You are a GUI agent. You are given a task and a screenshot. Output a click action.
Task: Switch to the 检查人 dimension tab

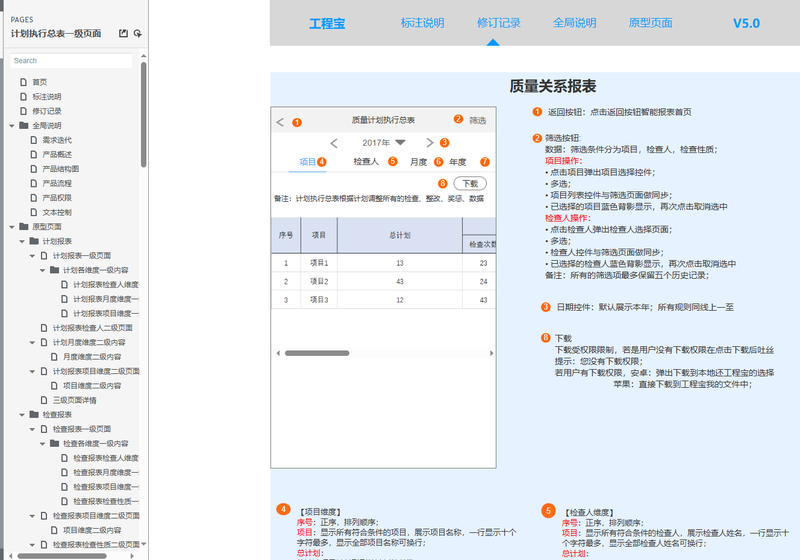tap(366, 162)
